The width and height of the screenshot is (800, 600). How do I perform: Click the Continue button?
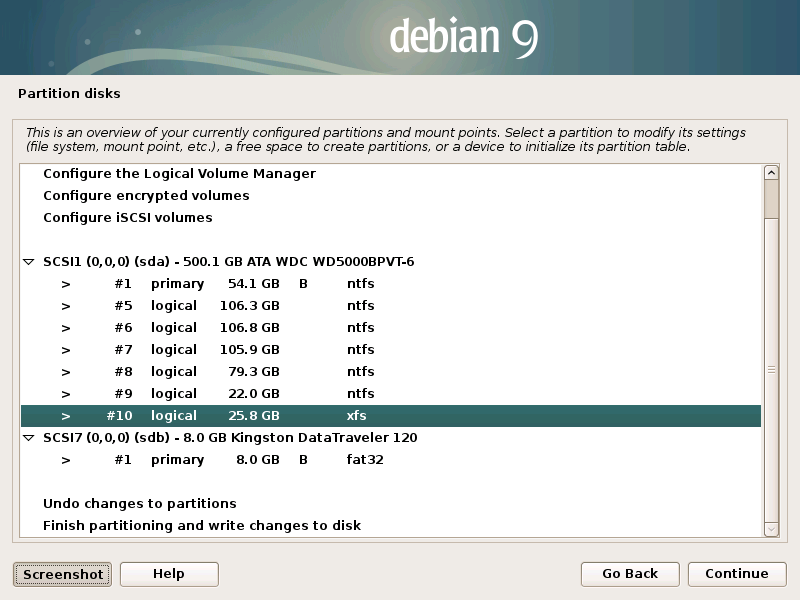click(x=737, y=574)
